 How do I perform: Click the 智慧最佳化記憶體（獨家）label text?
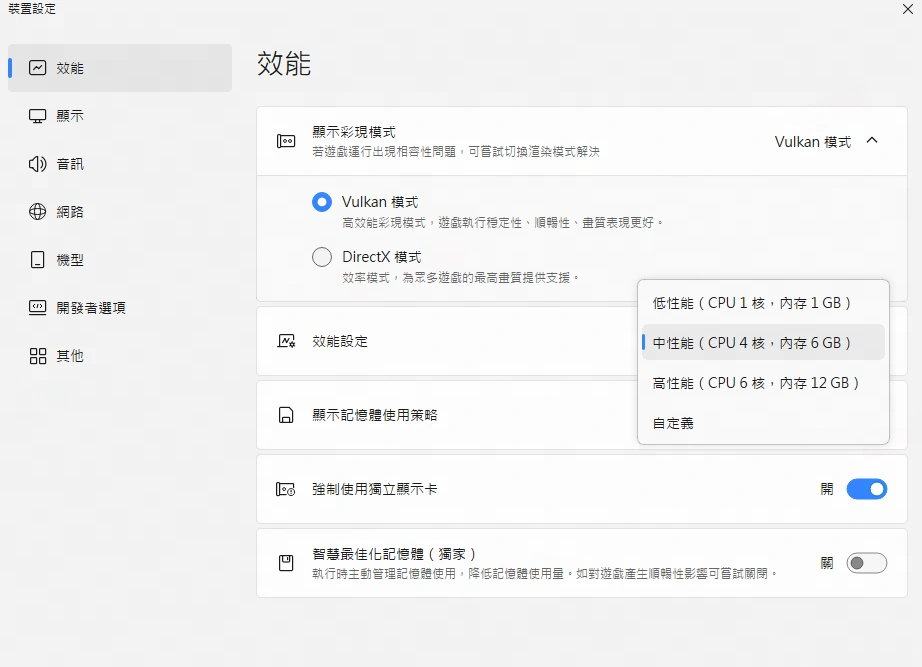coord(394,554)
